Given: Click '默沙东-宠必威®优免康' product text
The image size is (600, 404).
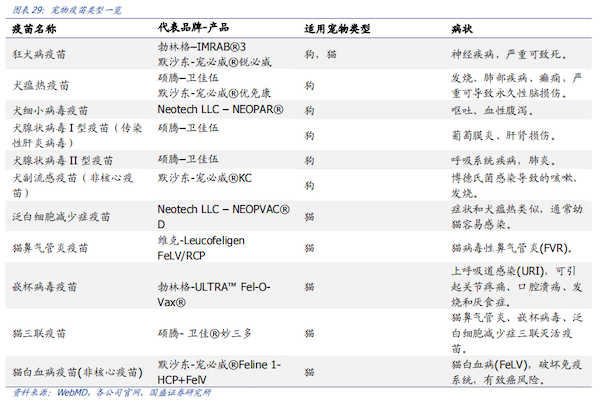Looking at the screenshot, I should tap(214, 93).
